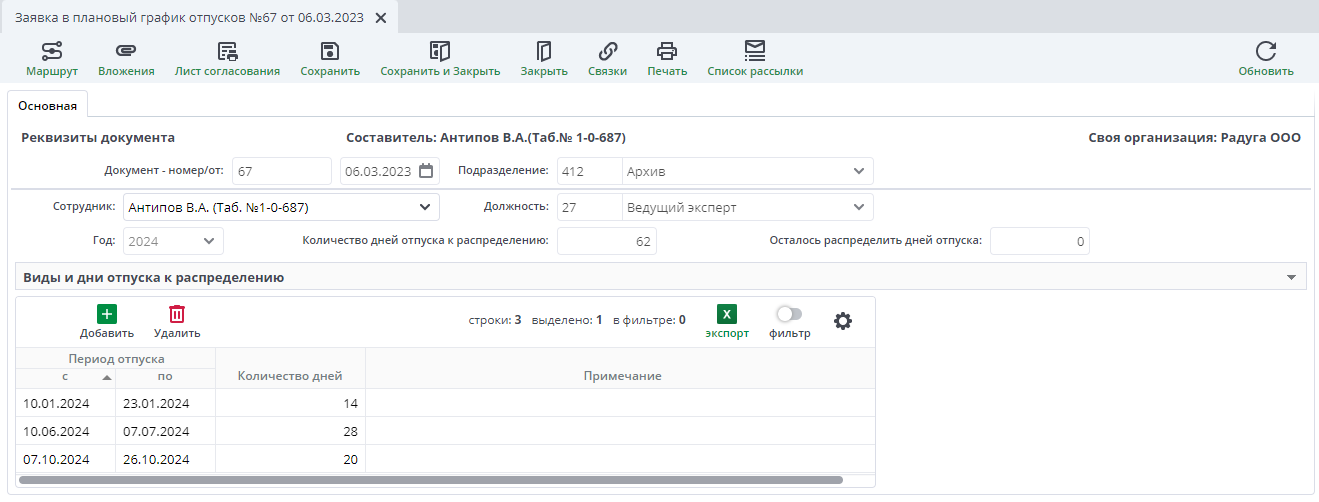Click Сохранить и Закрыть
This screenshot has width=1319, height=502.
point(440,59)
